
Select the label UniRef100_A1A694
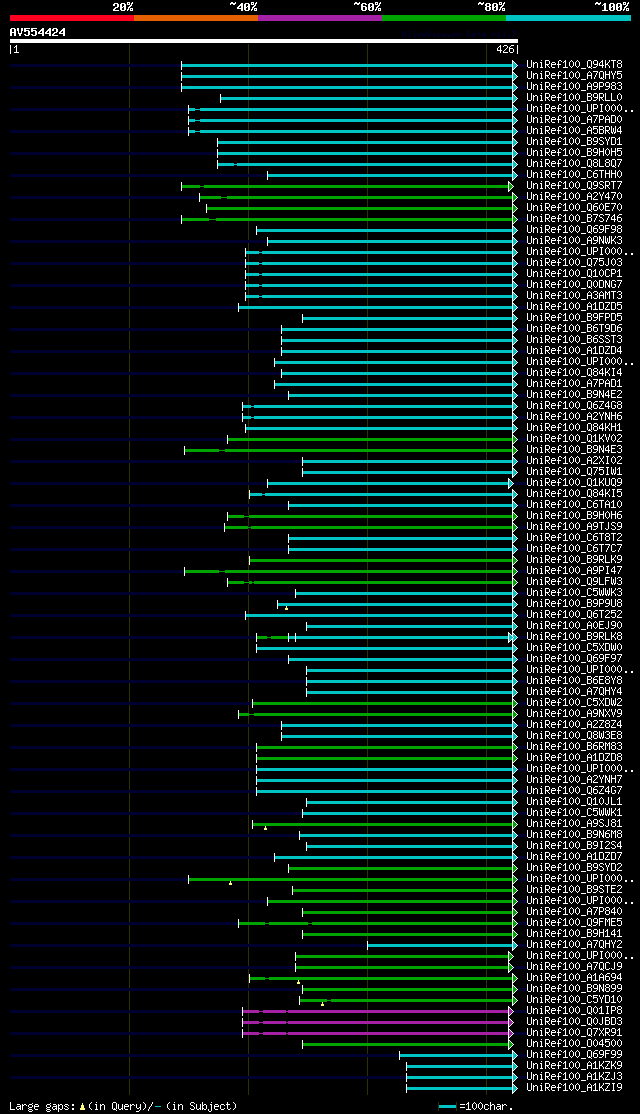[x=574, y=978]
